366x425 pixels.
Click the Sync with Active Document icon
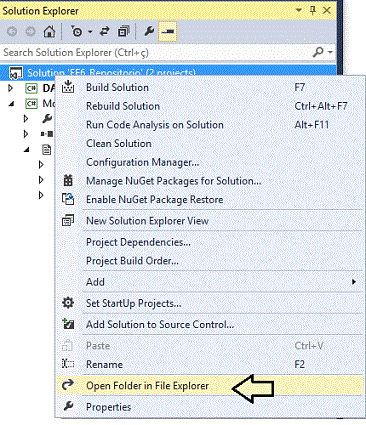105,32
